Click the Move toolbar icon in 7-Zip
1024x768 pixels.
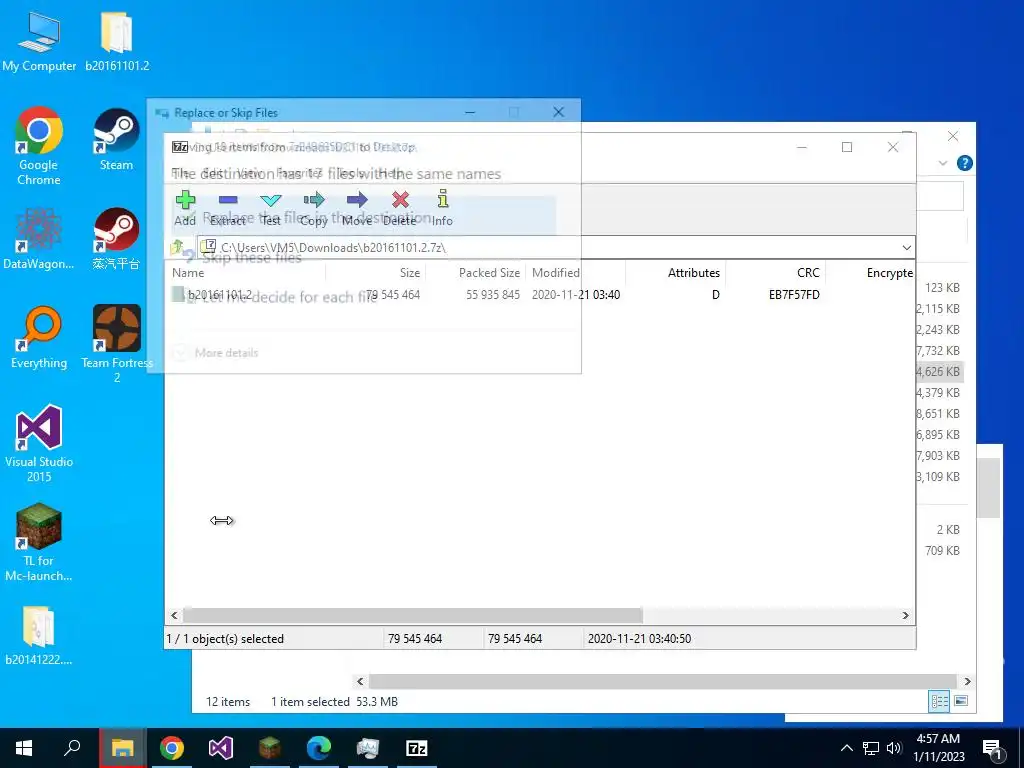[x=357, y=208]
